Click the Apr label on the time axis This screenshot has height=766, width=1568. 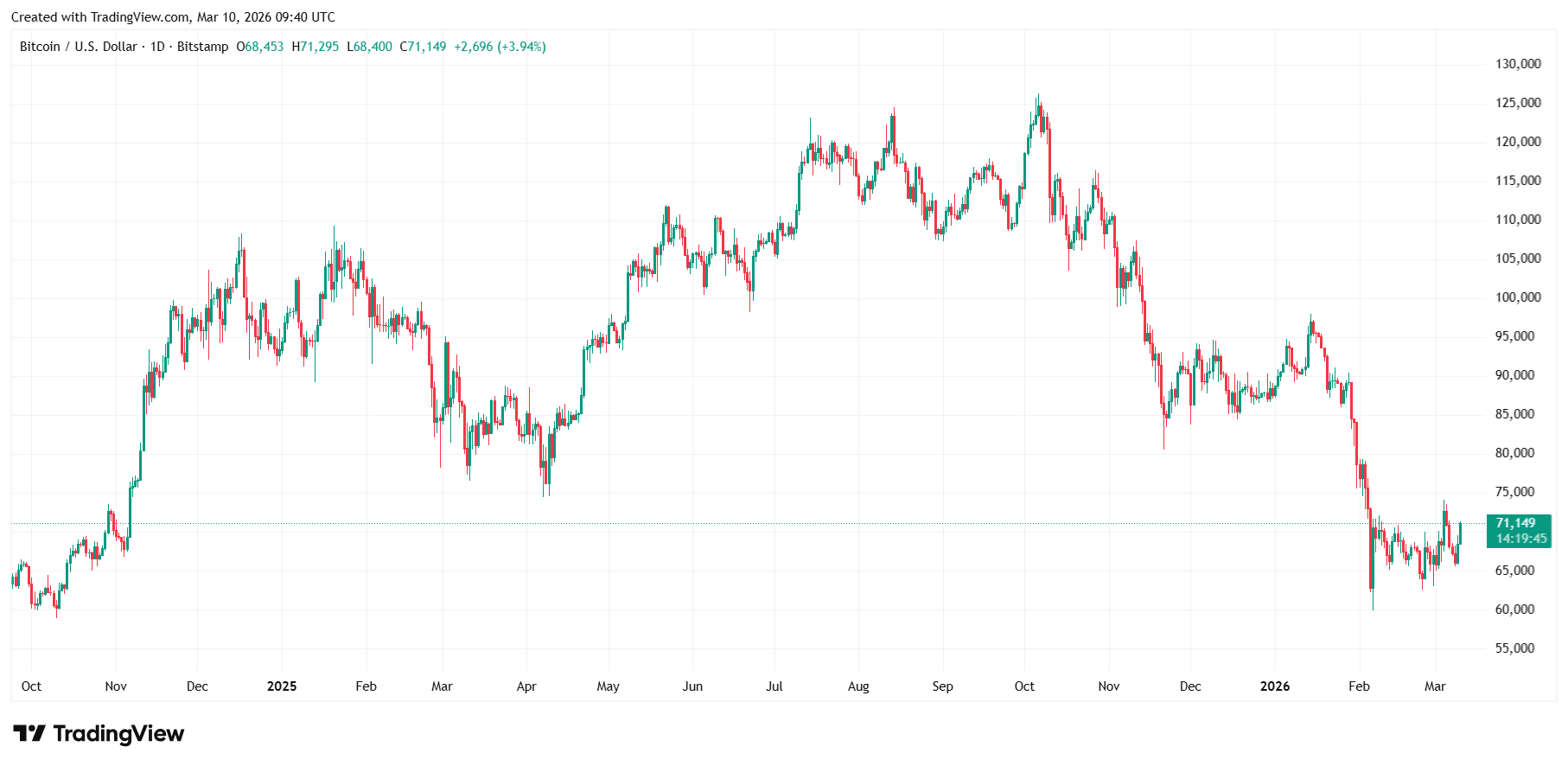[526, 686]
